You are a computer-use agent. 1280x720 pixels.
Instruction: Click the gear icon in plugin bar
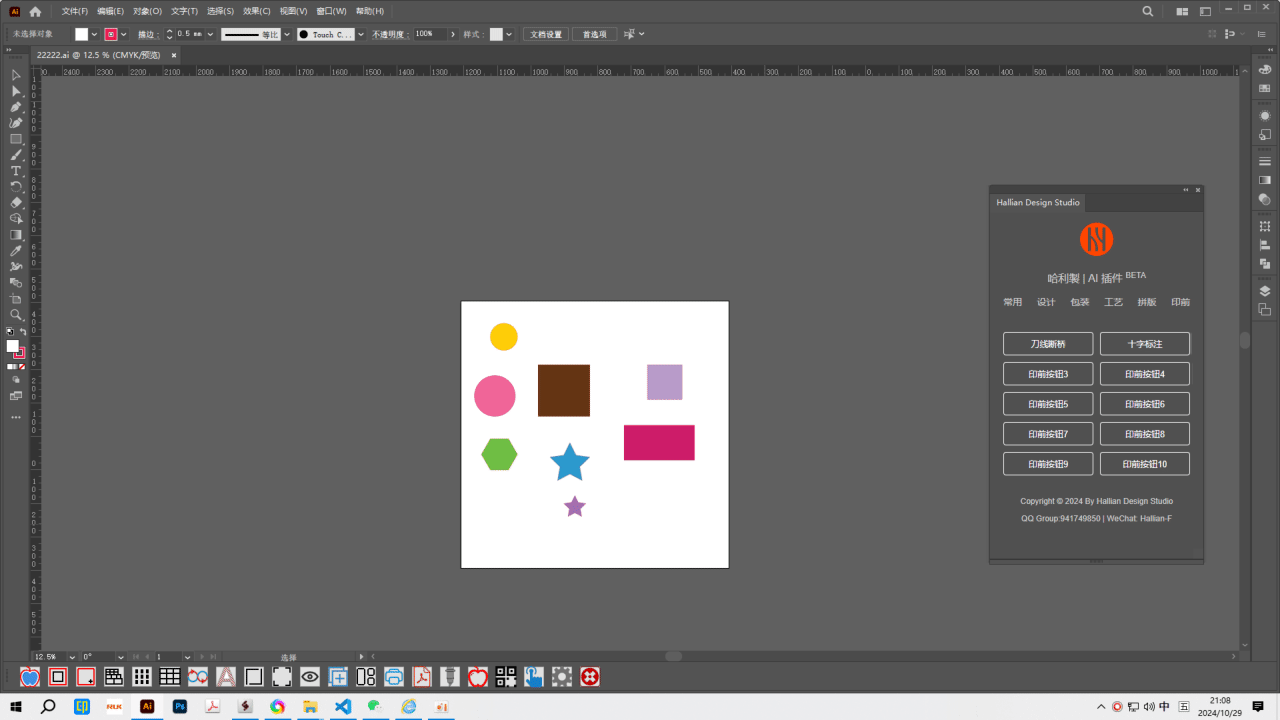point(562,677)
